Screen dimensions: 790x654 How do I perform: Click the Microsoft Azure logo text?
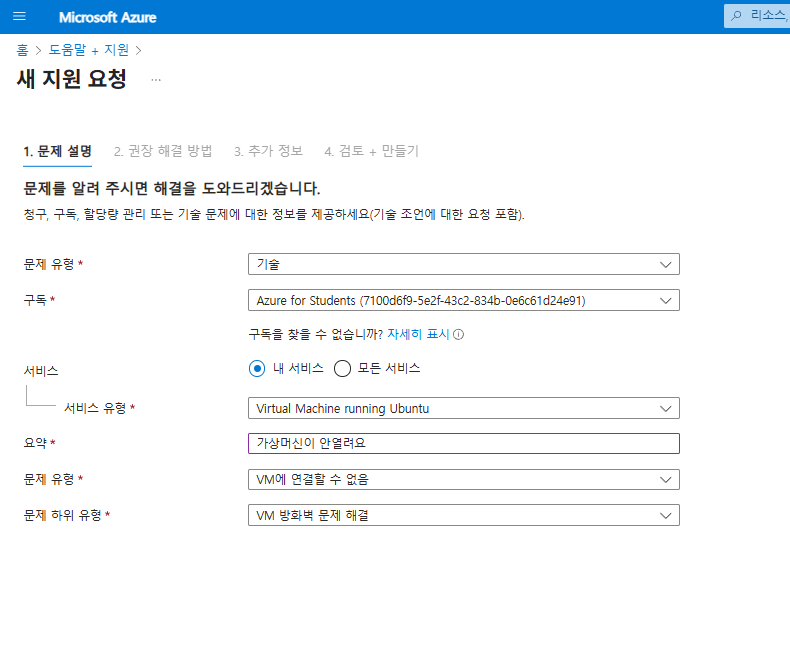(107, 17)
